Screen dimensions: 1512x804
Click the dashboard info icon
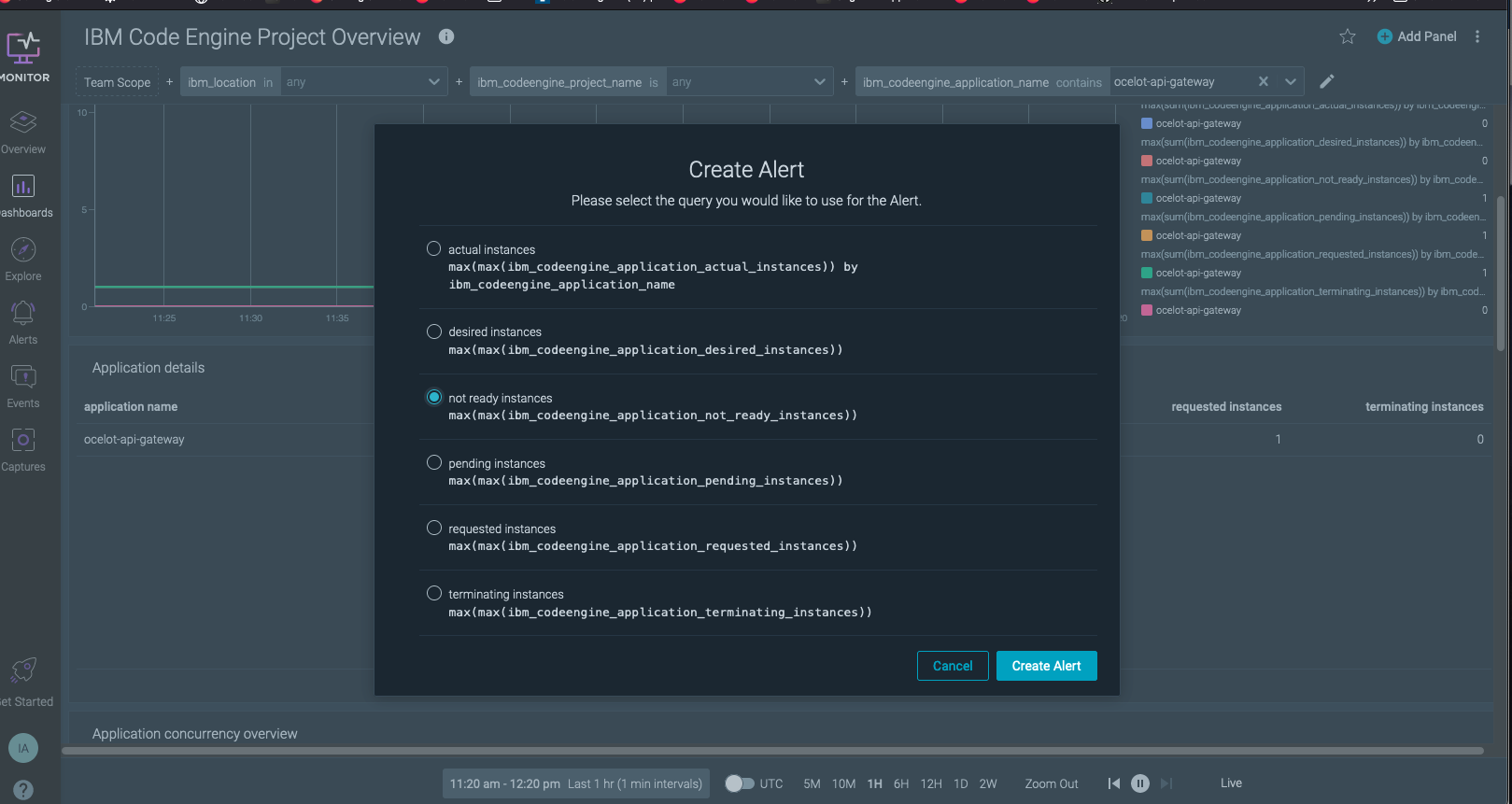tap(446, 36)
